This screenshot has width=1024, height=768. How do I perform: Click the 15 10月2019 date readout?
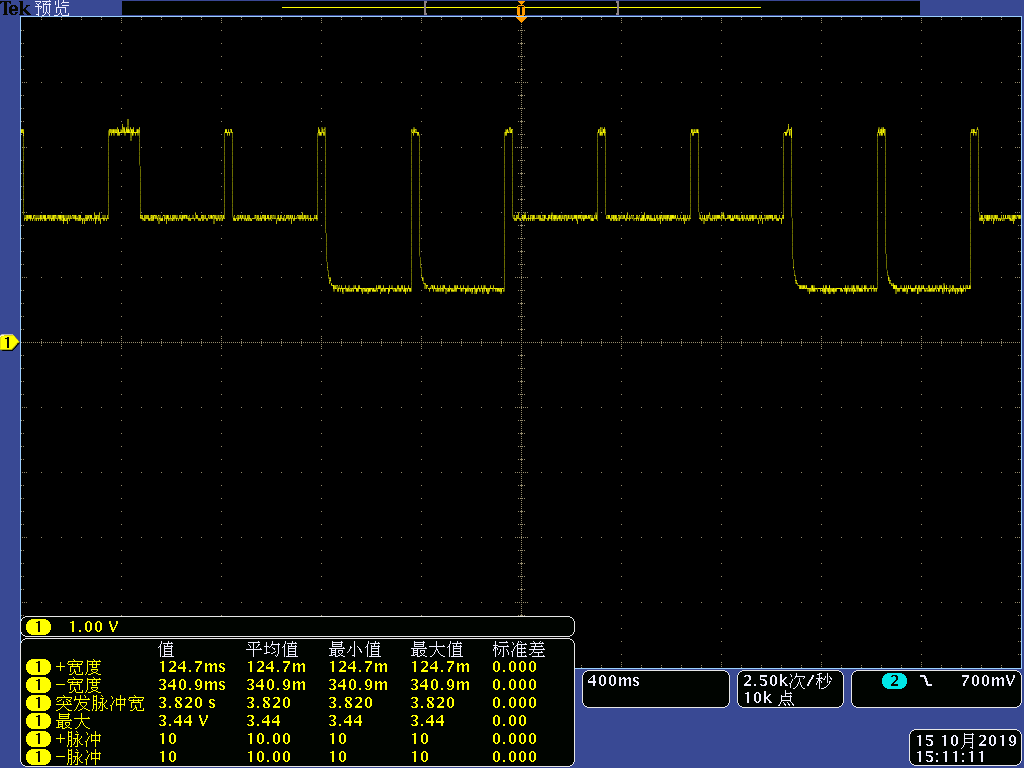point(967,741)
